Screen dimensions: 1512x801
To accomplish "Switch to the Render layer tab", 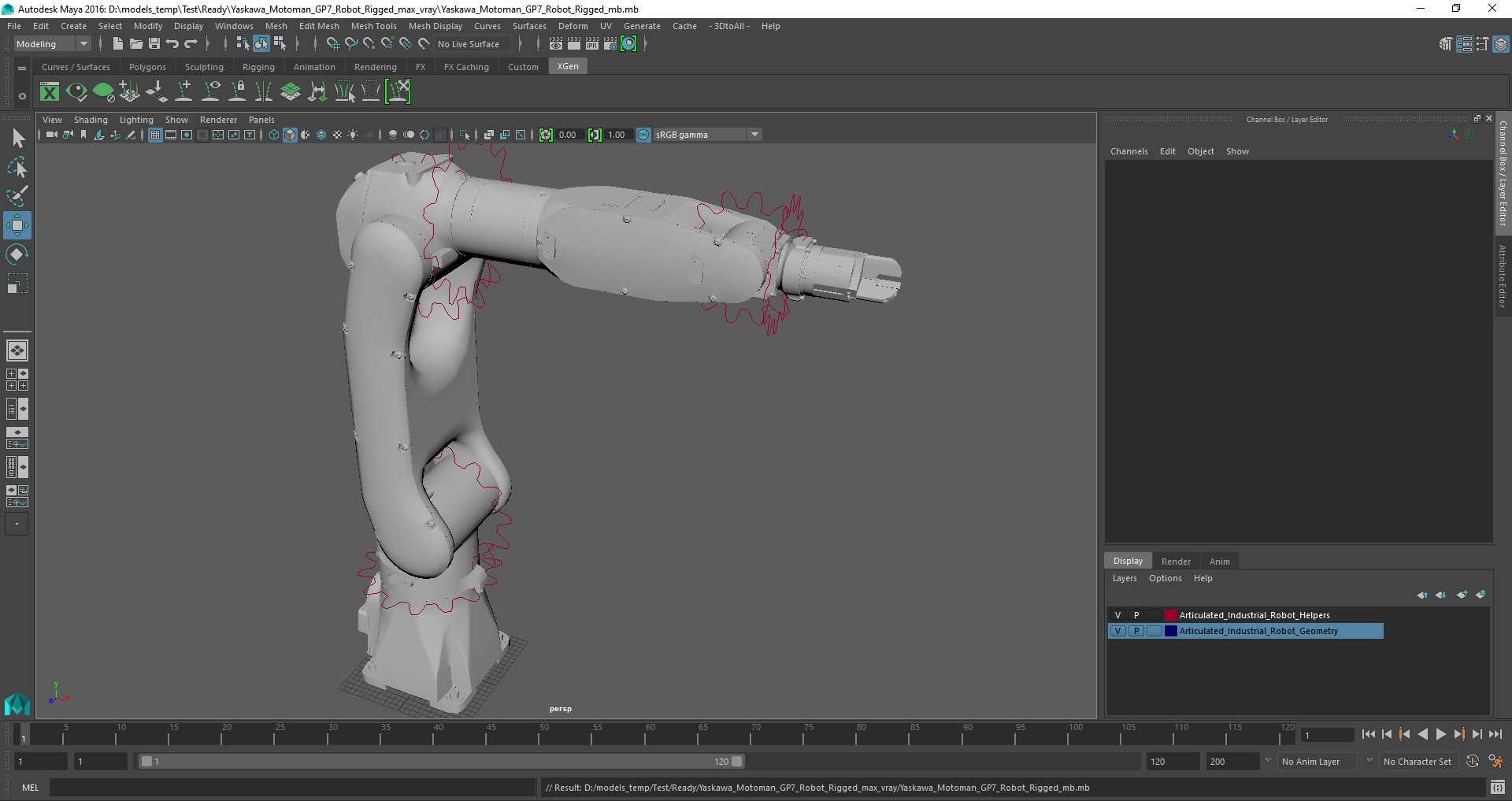I will 1176,562.
